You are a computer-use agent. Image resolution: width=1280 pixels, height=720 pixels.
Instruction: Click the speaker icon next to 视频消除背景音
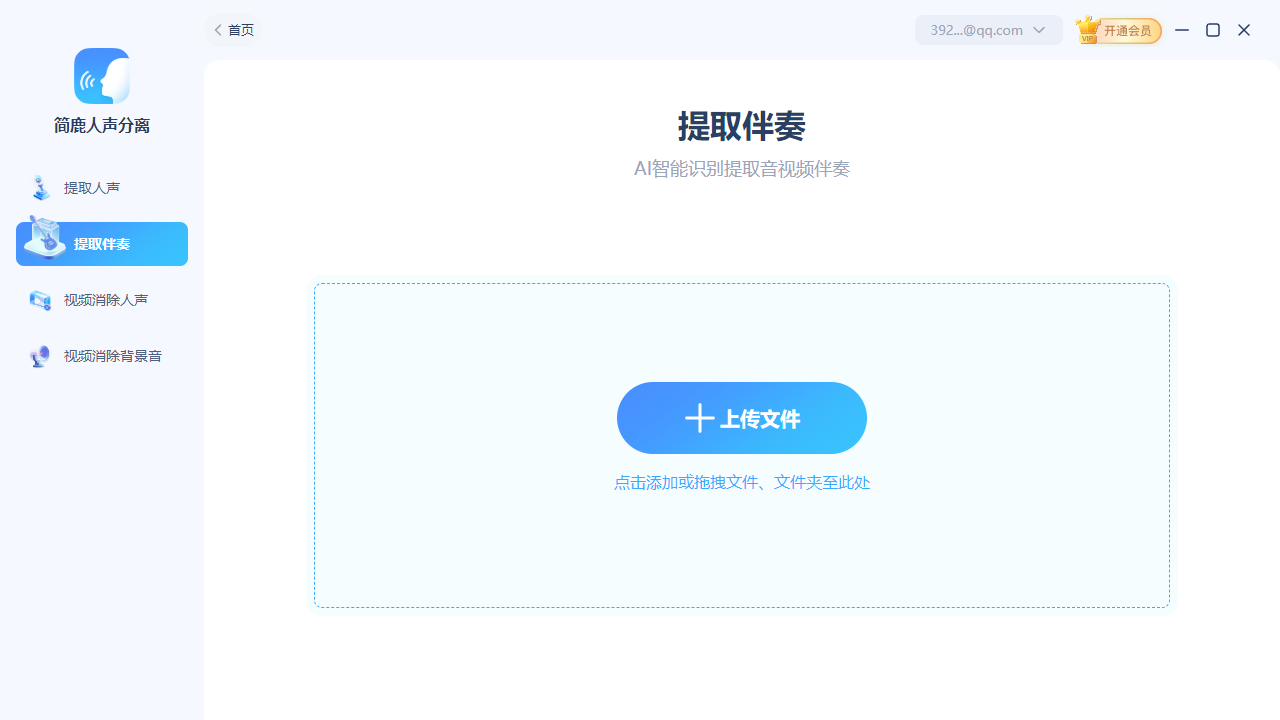click(40, 356)
